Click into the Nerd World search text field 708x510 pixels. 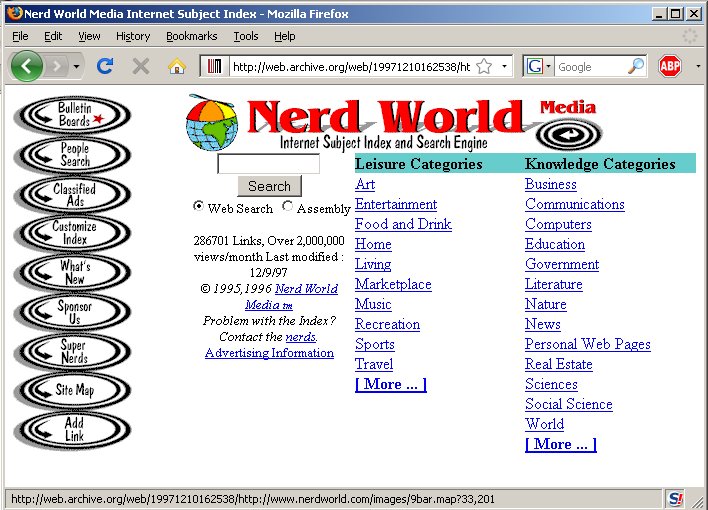pyautogui.click(x=269, y=164)
